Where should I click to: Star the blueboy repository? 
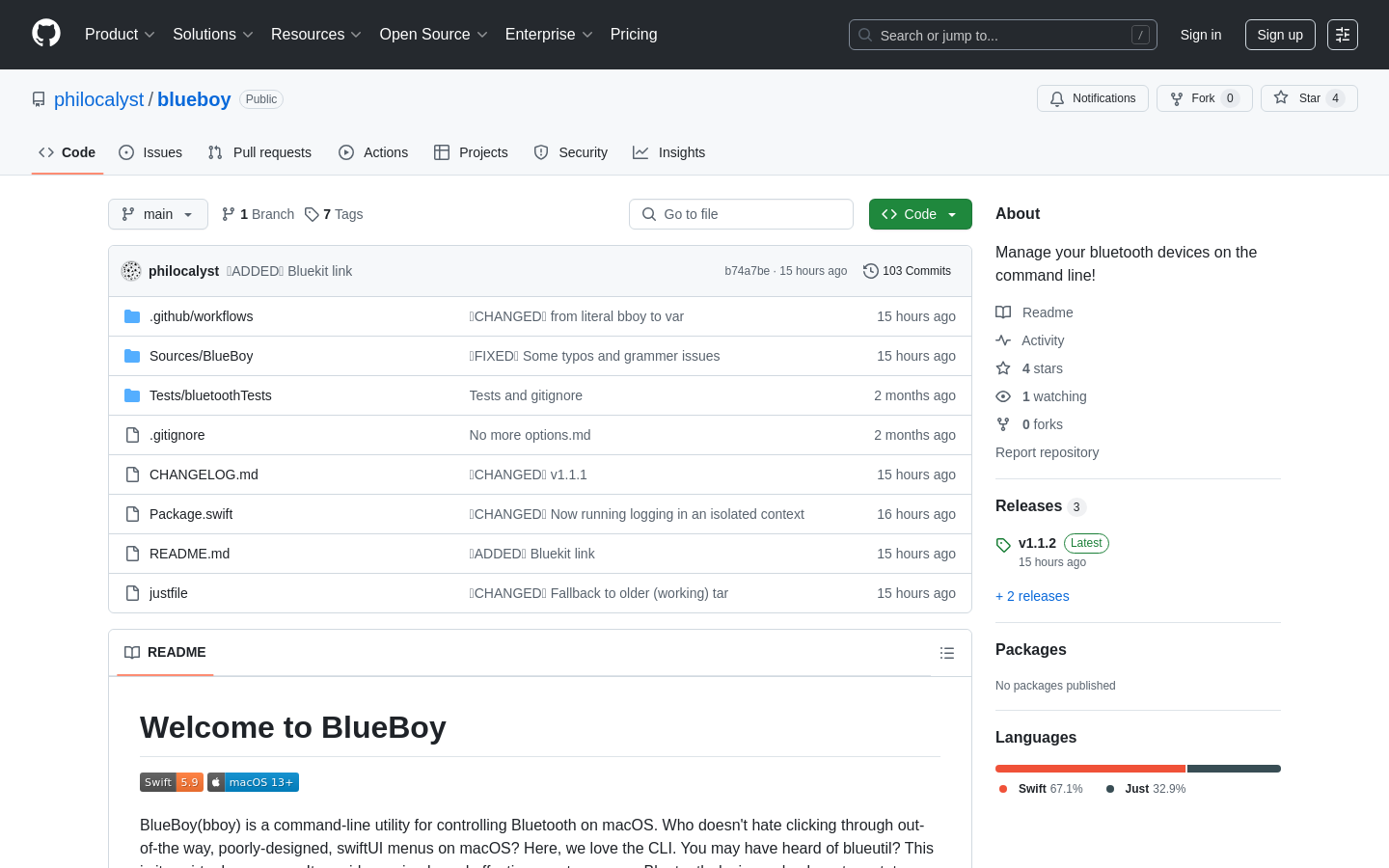(x=1309, y=98)
